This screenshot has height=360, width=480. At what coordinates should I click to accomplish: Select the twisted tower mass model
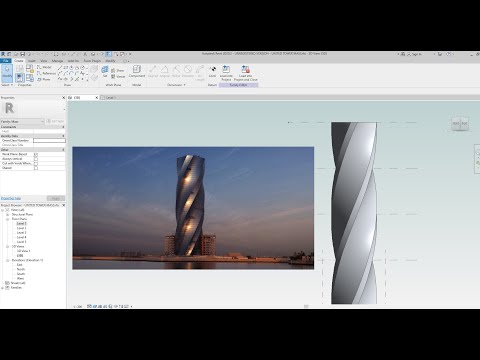coord(354,213)
